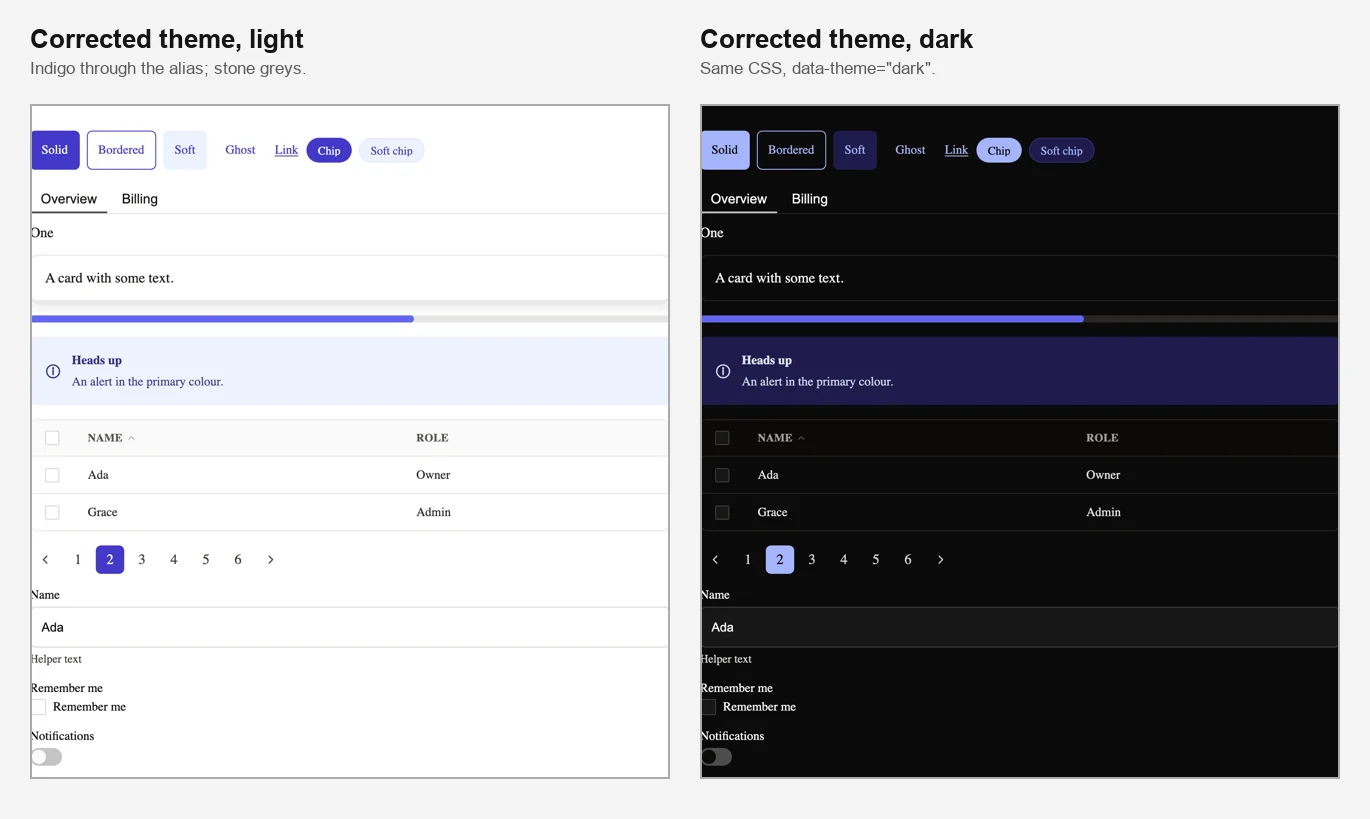Select the Ada row checkbox in light table
The image size is (1370, 819).
(52, 475)
